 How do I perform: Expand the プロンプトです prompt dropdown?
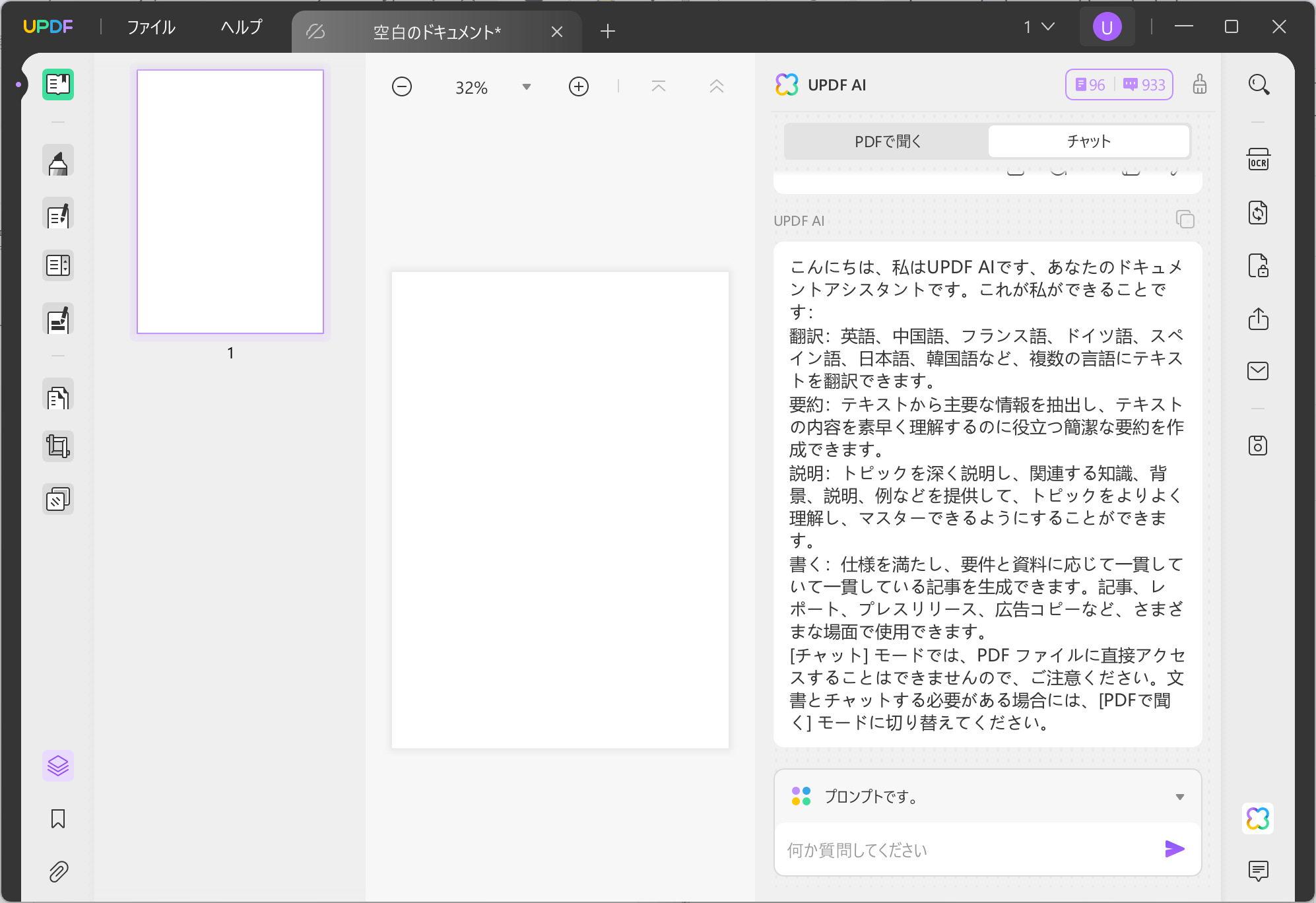coord(1179,797)
